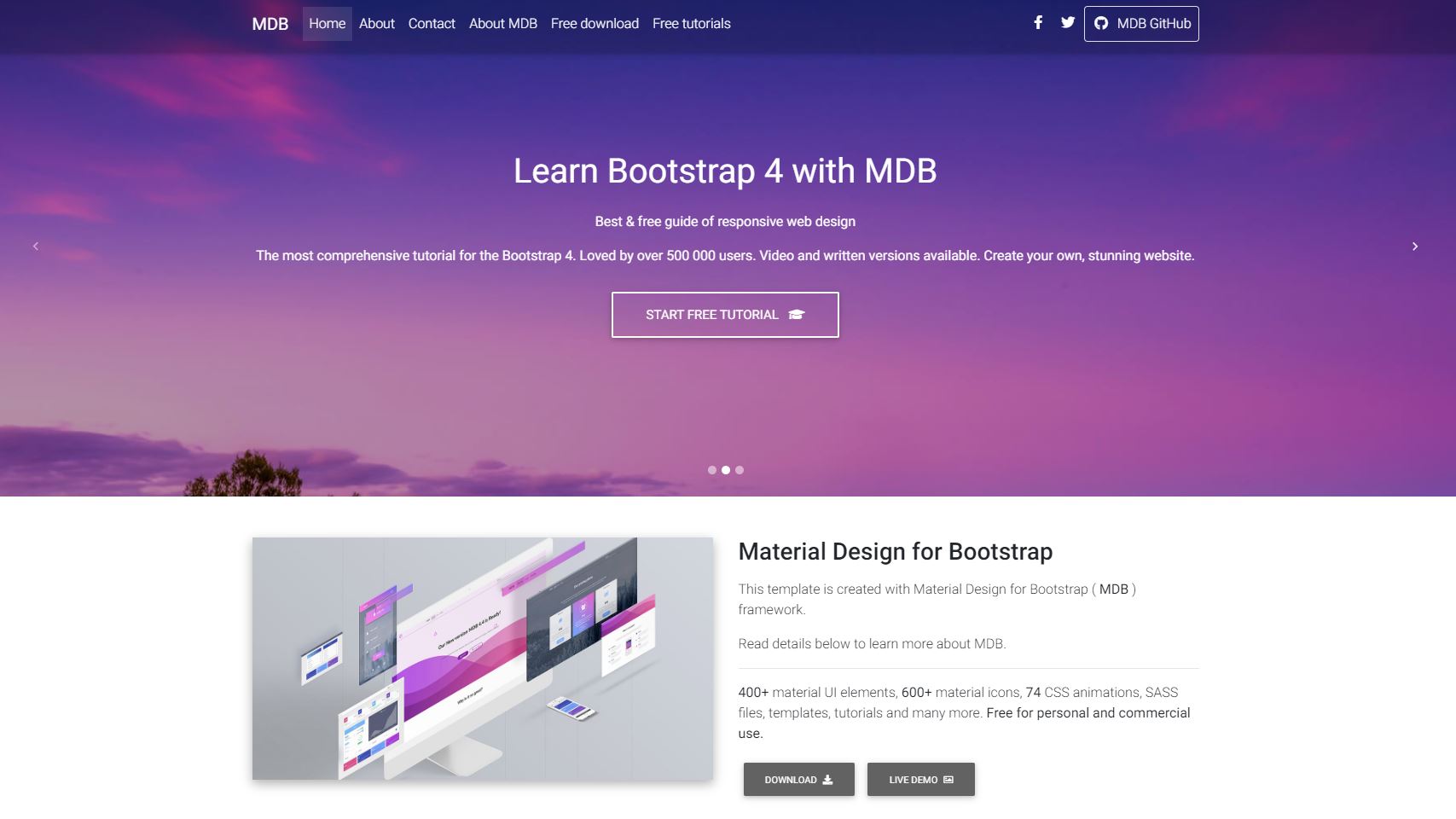
Task: Open the Contact navigation item
Action: point(432,23)
